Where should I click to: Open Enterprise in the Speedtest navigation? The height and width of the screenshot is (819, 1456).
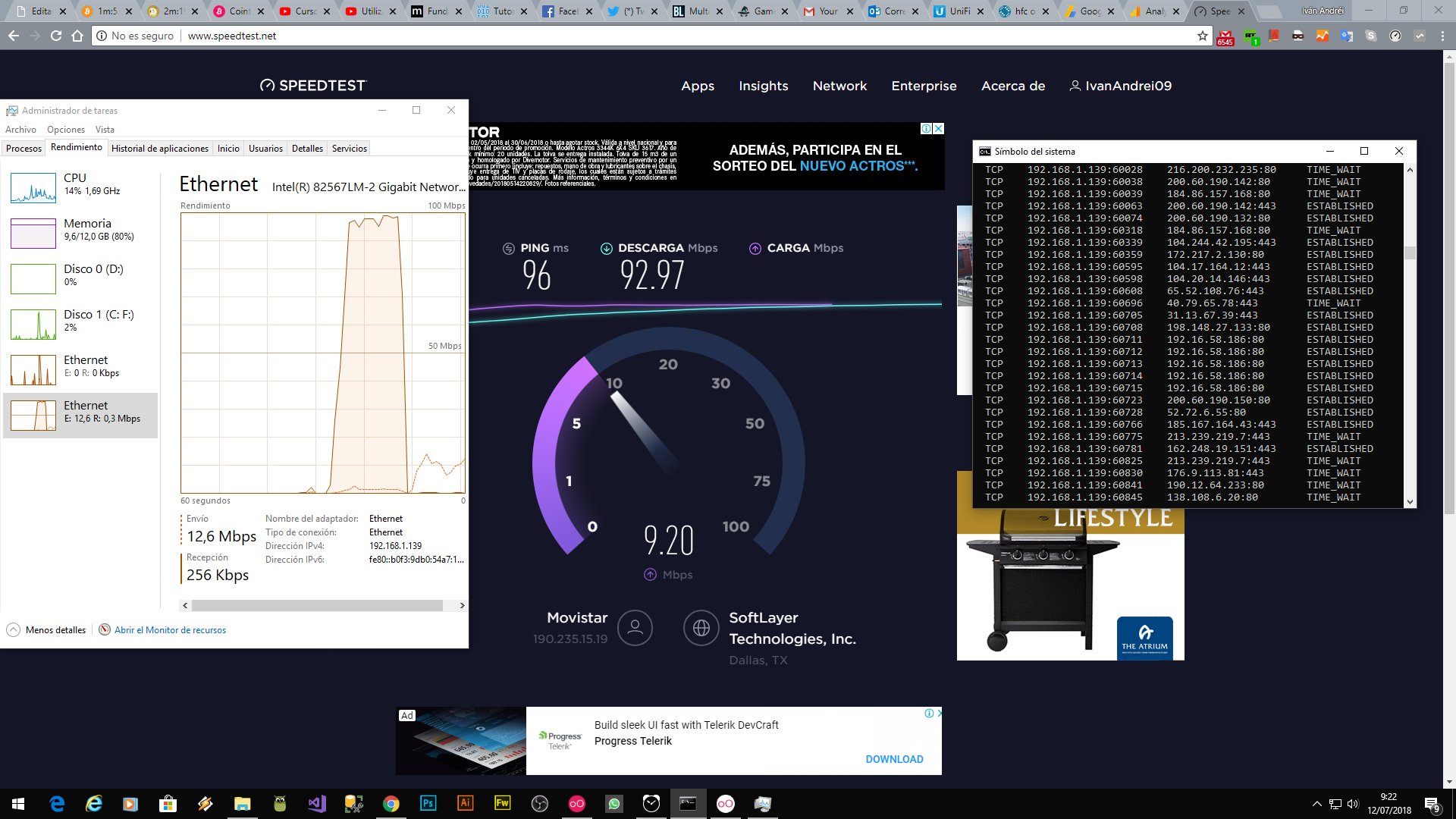[x=924, y=86]
